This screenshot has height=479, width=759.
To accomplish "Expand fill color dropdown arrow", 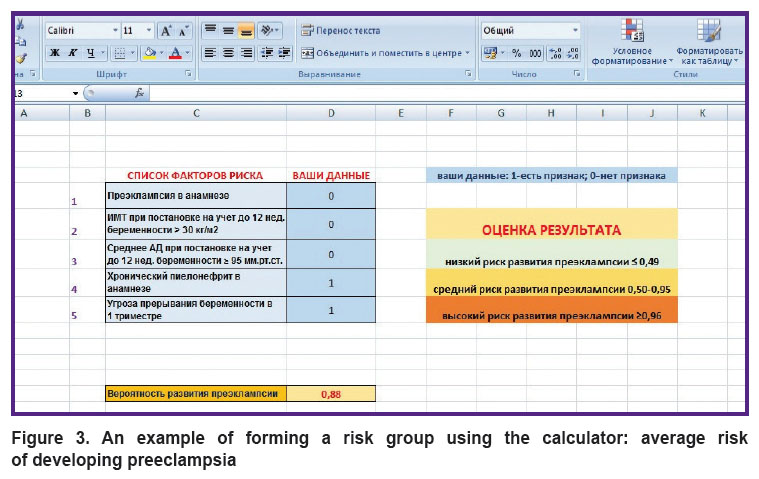I will [x=161, y=53].
